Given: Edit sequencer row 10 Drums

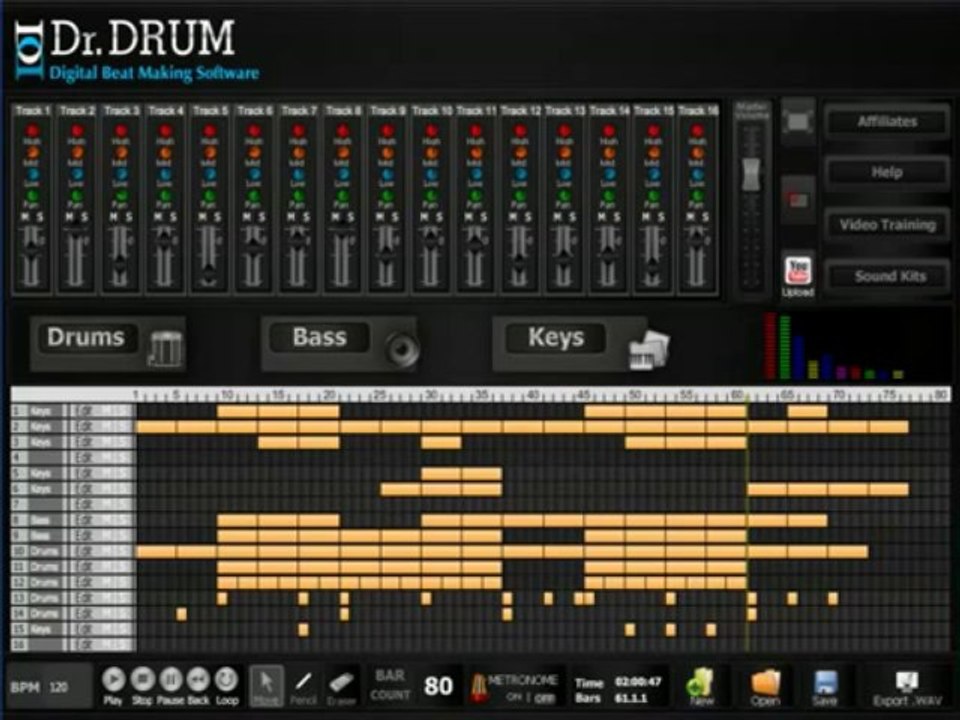Looking at the screenshot, I should point(85,551).
